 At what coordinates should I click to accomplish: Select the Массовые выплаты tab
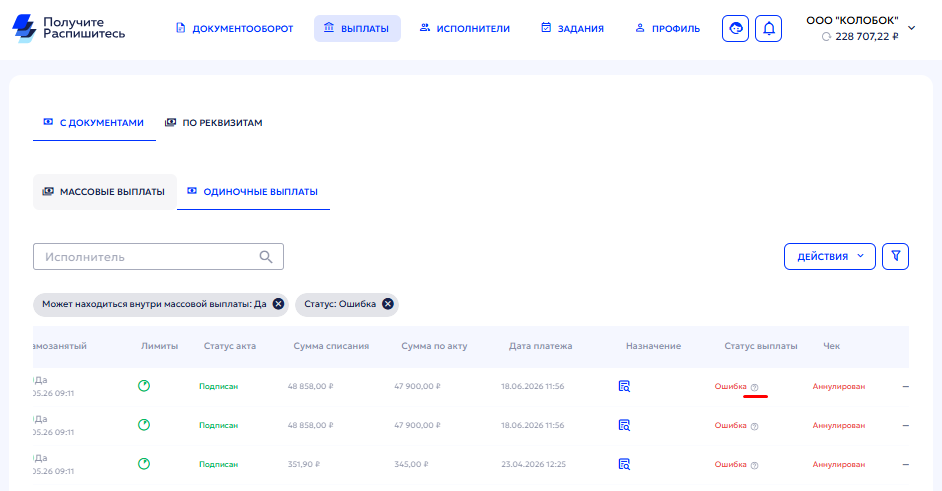[x=105, y=192]
